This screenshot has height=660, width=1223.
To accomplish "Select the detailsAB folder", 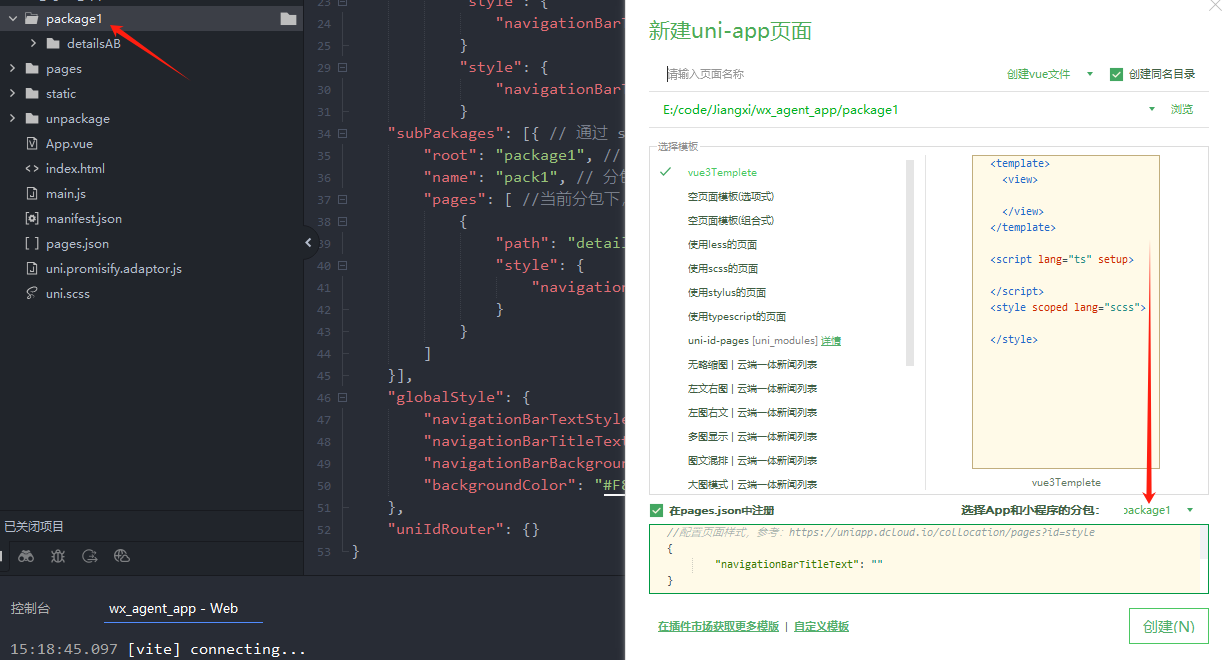I will (x=93, y=44).
